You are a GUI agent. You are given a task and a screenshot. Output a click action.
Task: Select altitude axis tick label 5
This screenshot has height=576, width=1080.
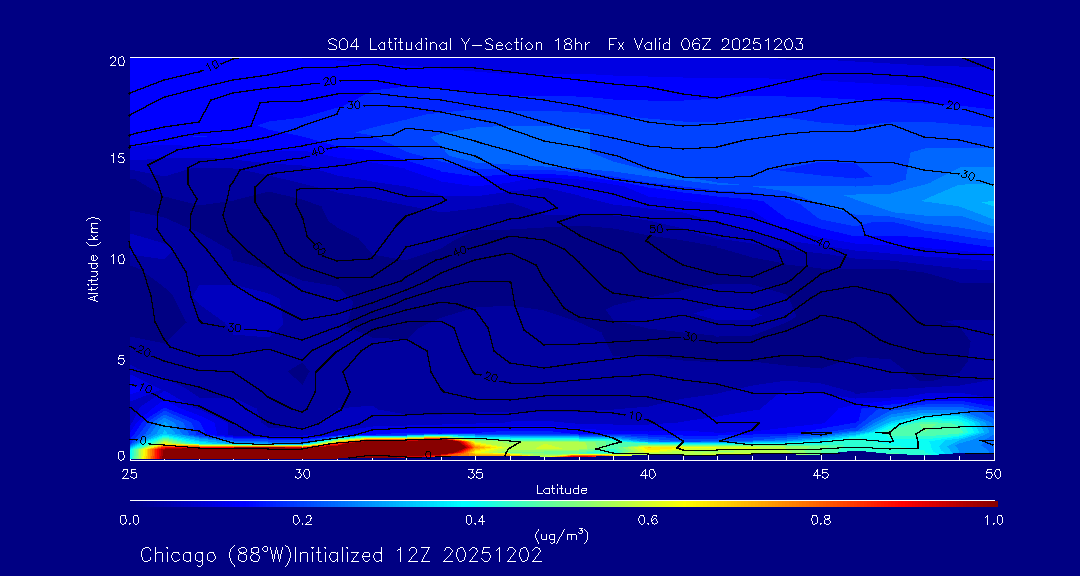[x=121, y=360]
